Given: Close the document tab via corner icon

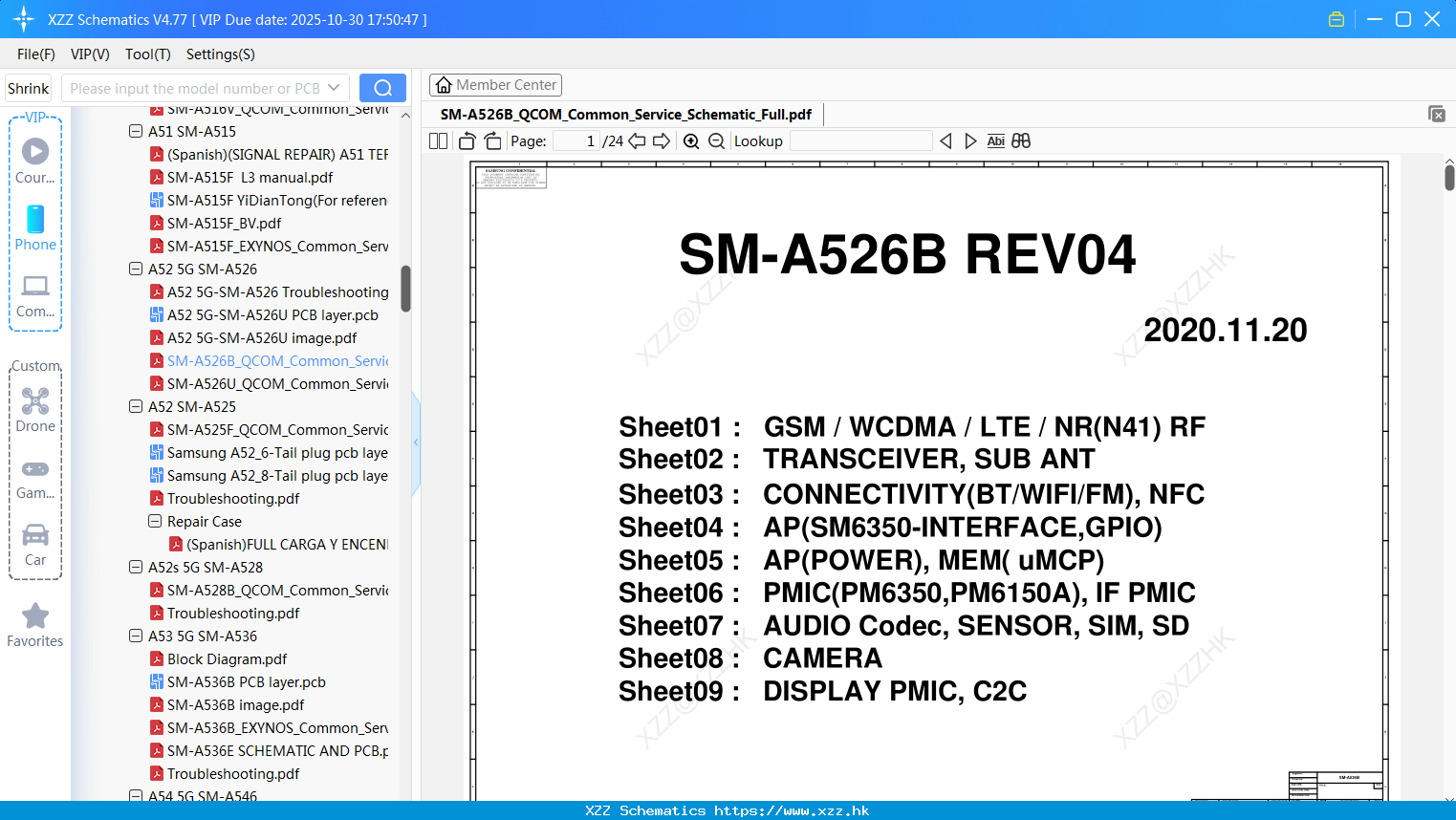Looking at the screenshot, I should (1436, 114).
